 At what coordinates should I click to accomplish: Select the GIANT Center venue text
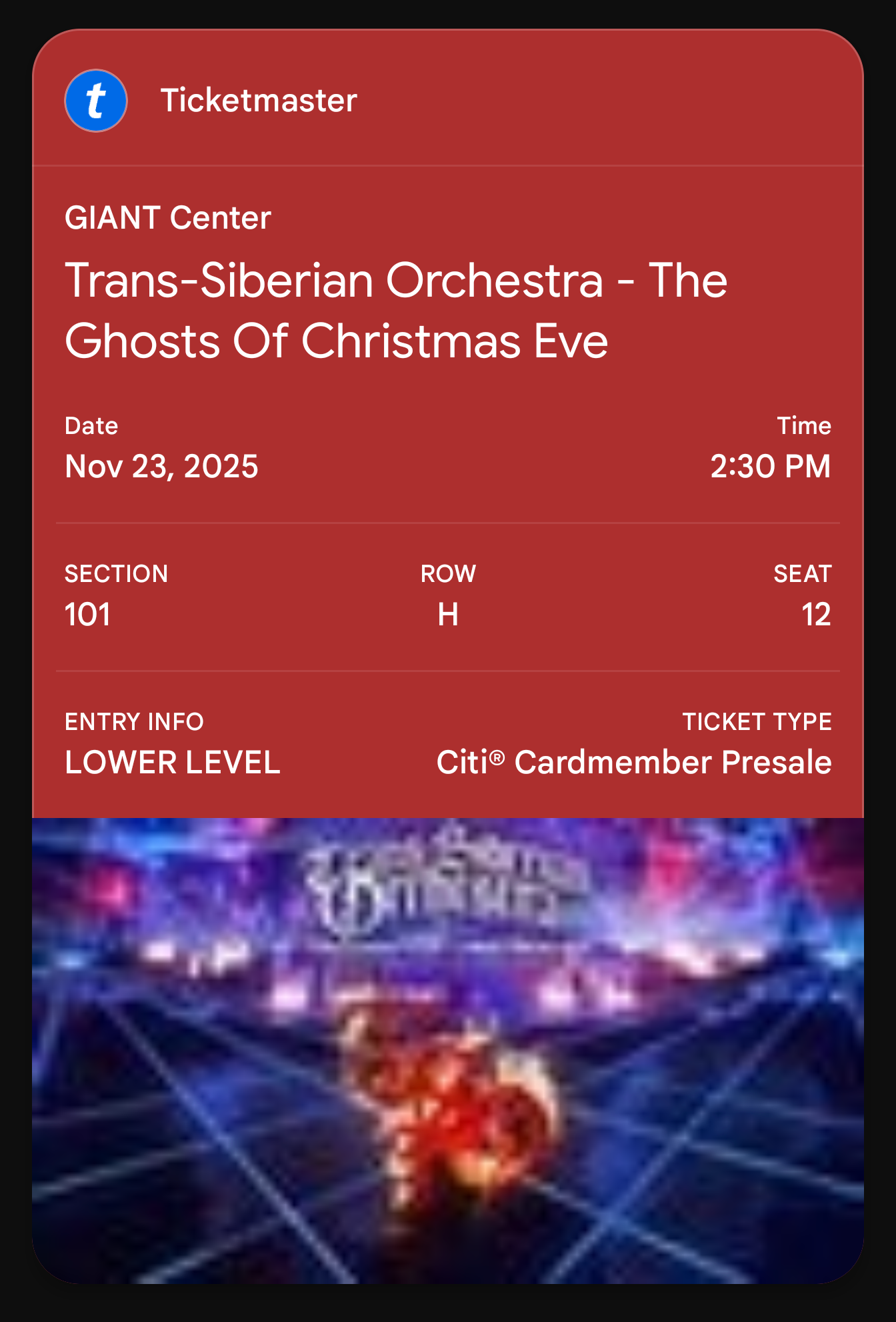[168, 218]
